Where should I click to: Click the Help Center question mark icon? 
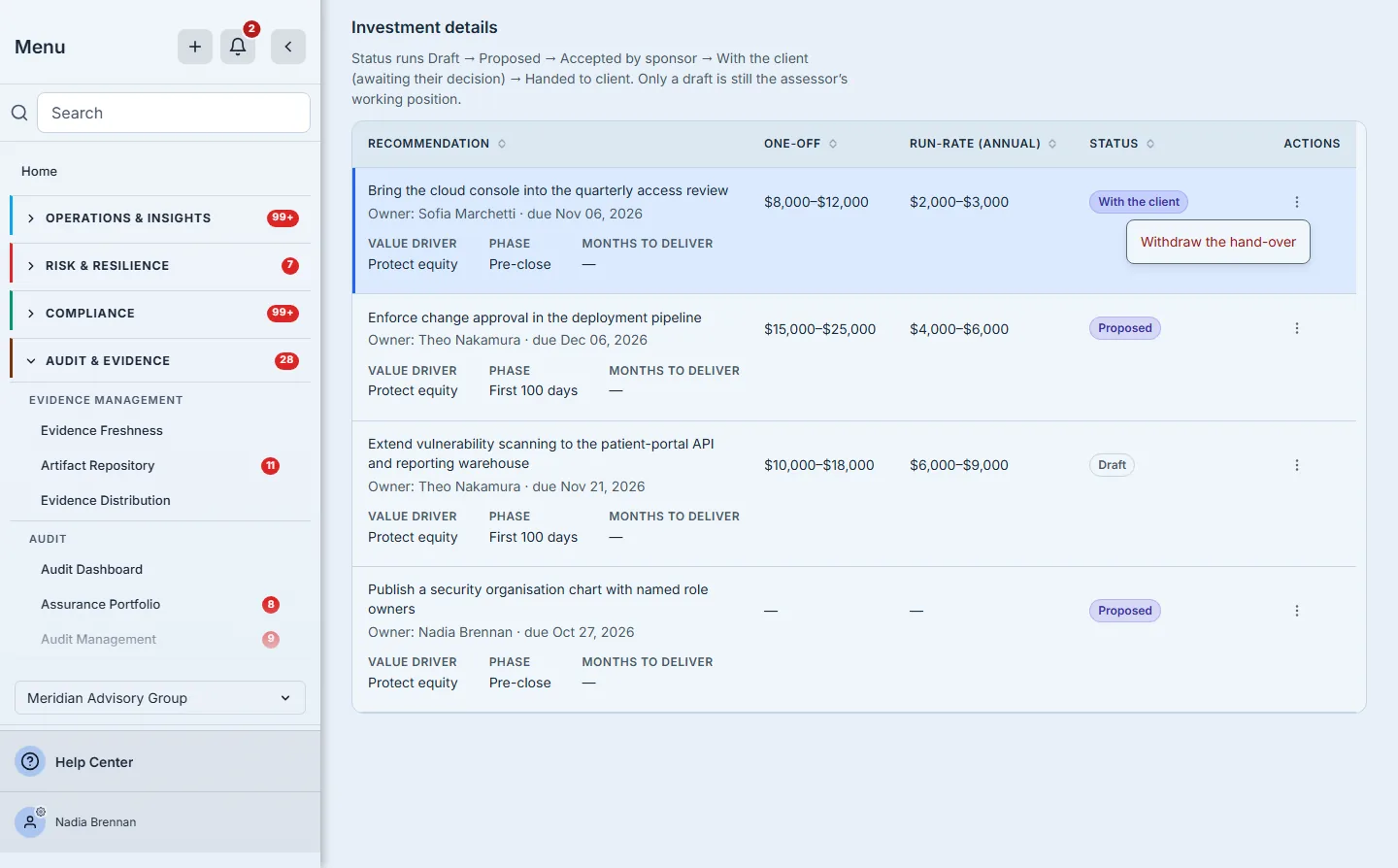30,761
